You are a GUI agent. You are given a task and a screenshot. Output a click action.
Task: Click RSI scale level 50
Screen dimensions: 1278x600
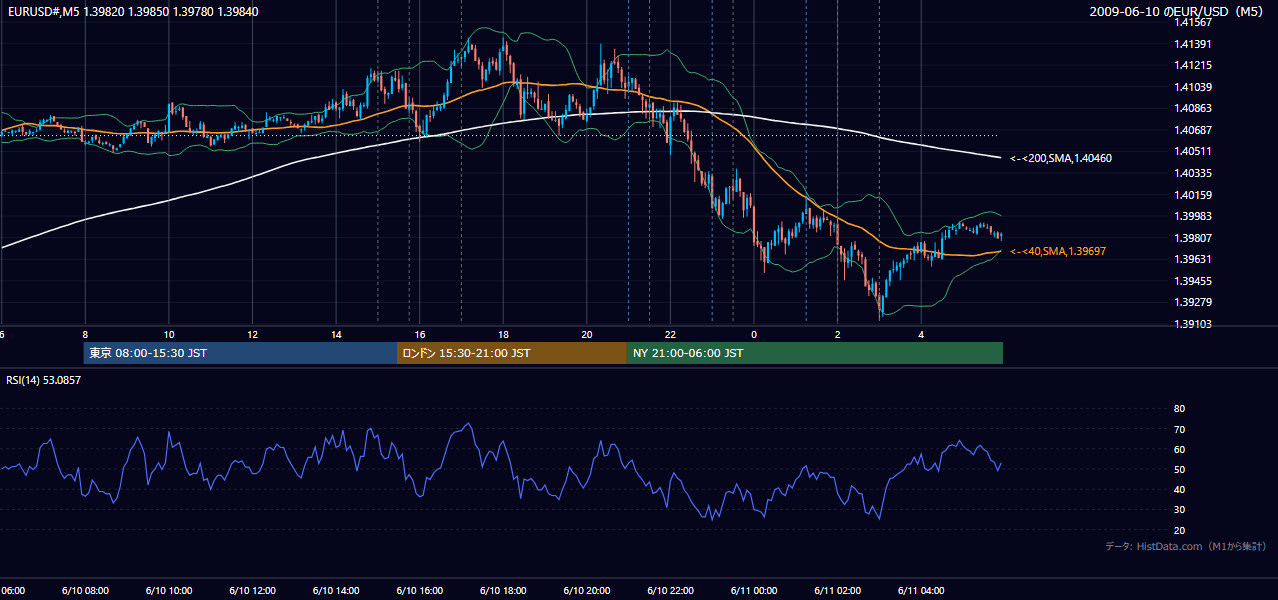click(1179, 469)
